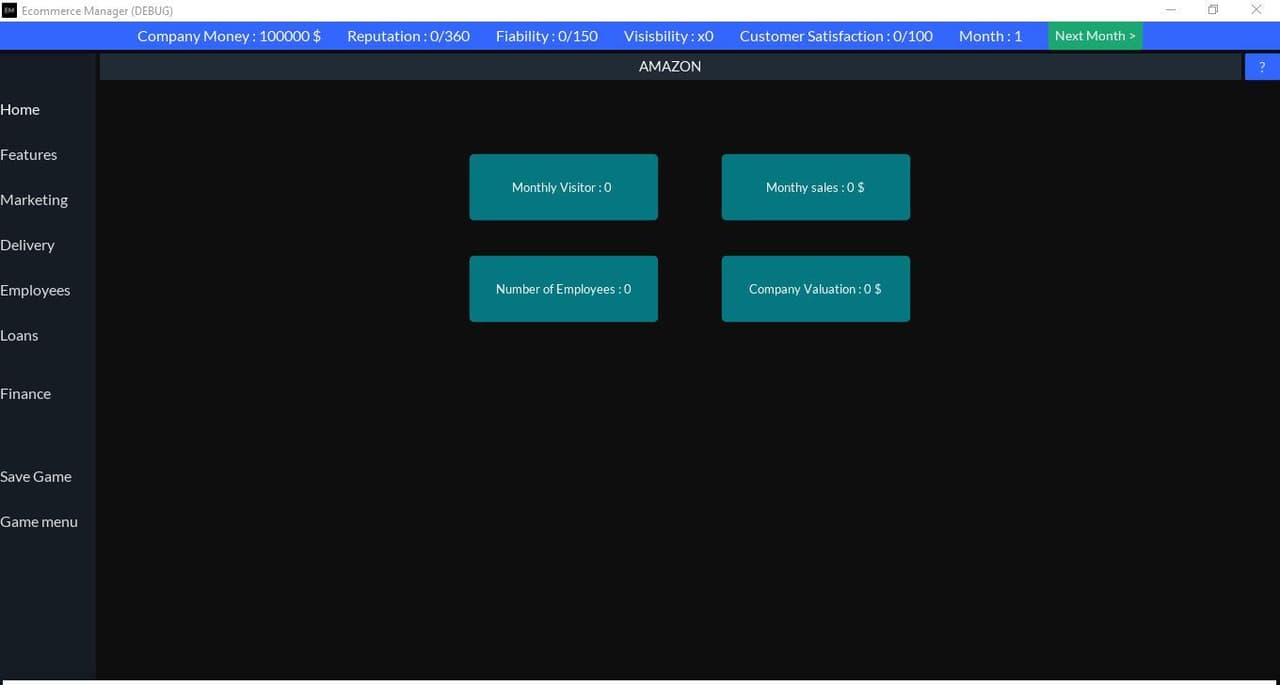Open the Marketing section
Image resolution: width=1280 pixels, height=685 pixels.
click(x=34, y=199)
